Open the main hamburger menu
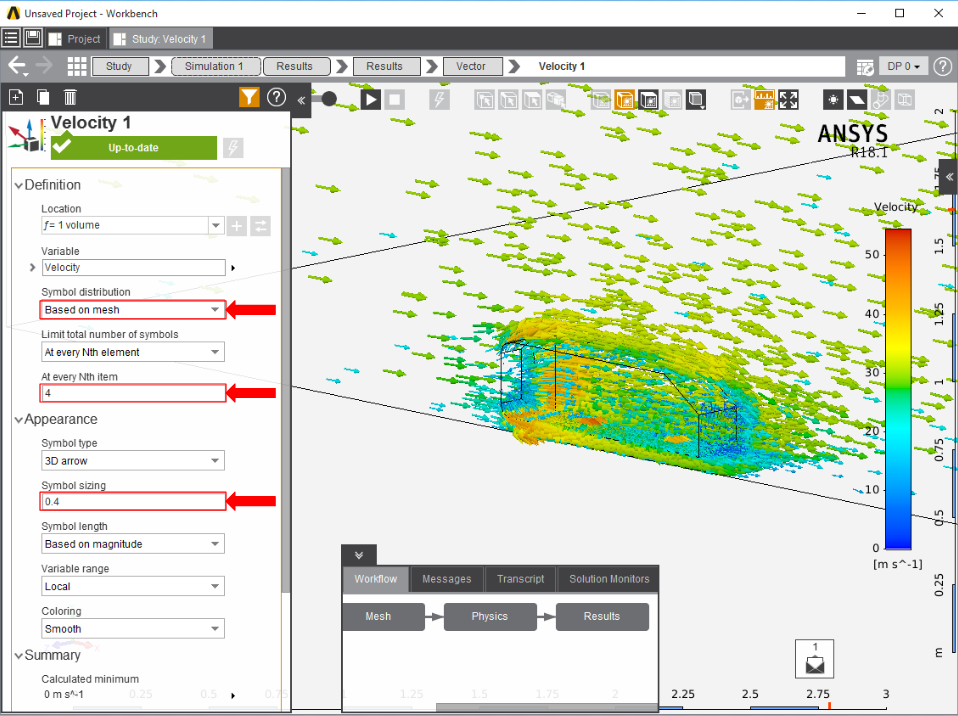The width and height of the screenshot is (958, 716). [11, 38]
